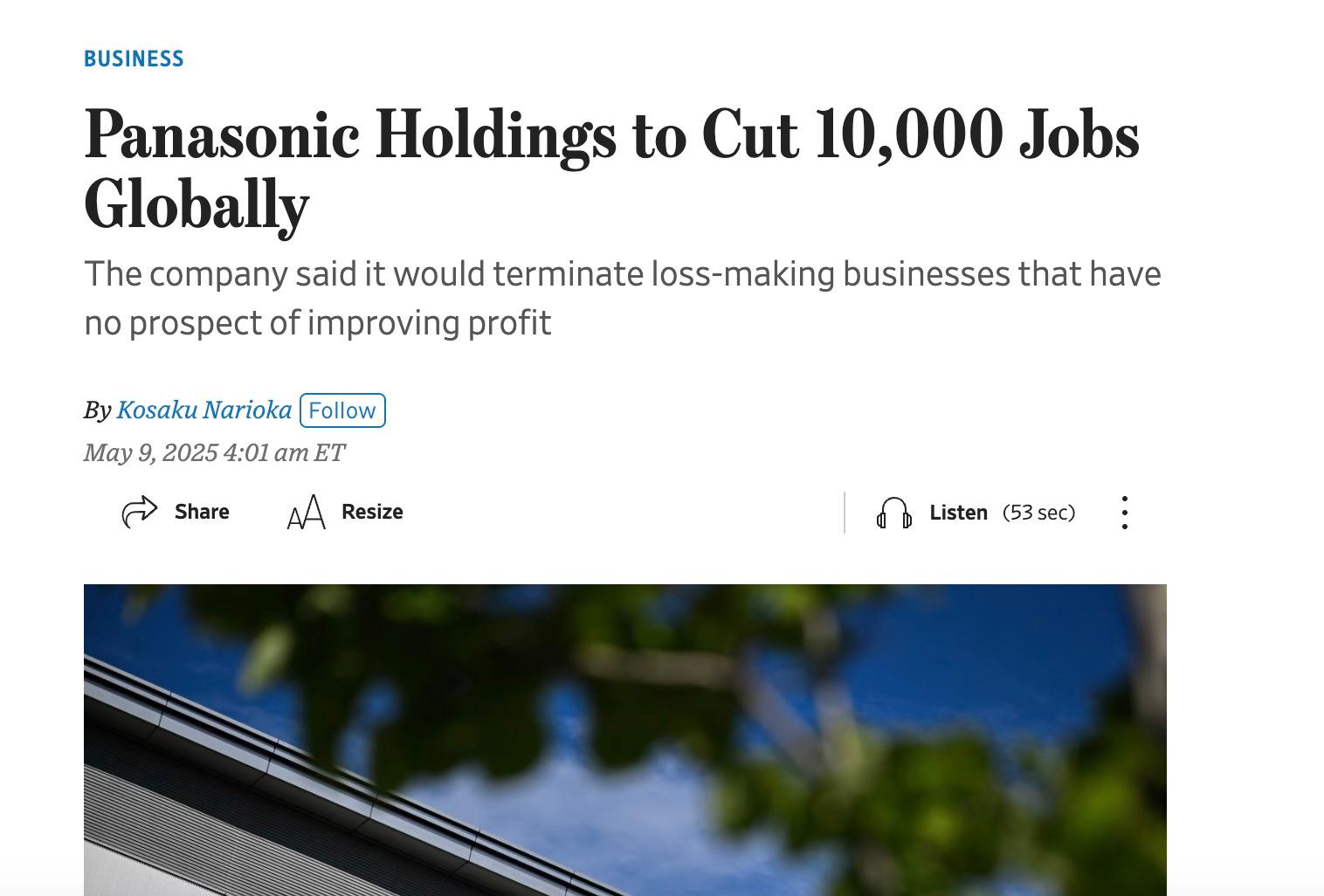Select the Share text label
This screenshot has height=896, width=1324.
(202, 512)
